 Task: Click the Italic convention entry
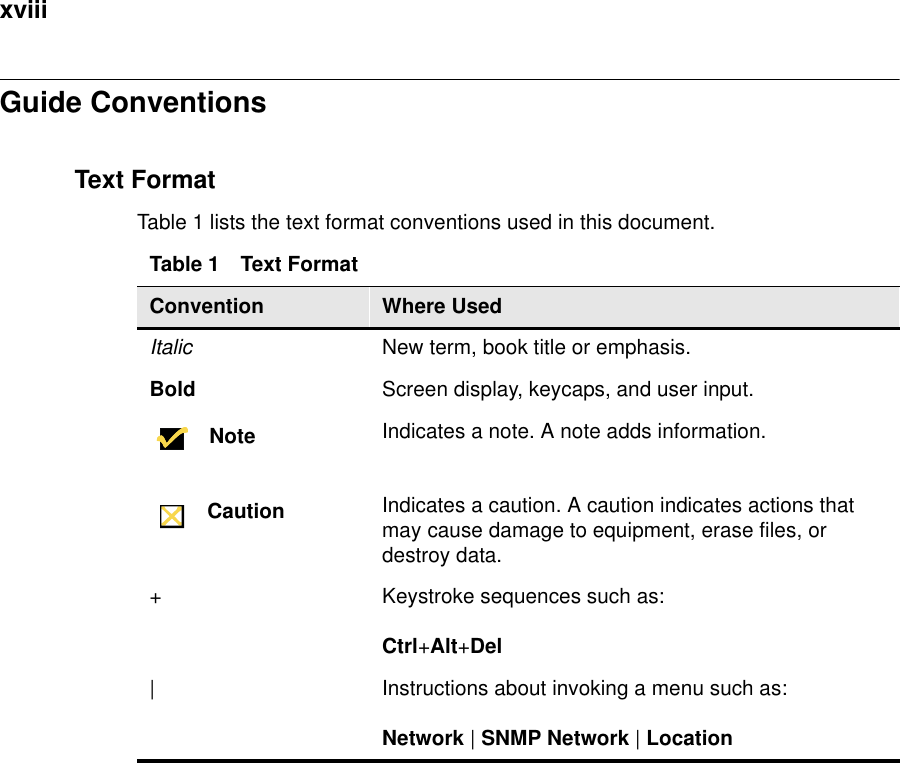(172, 348)
